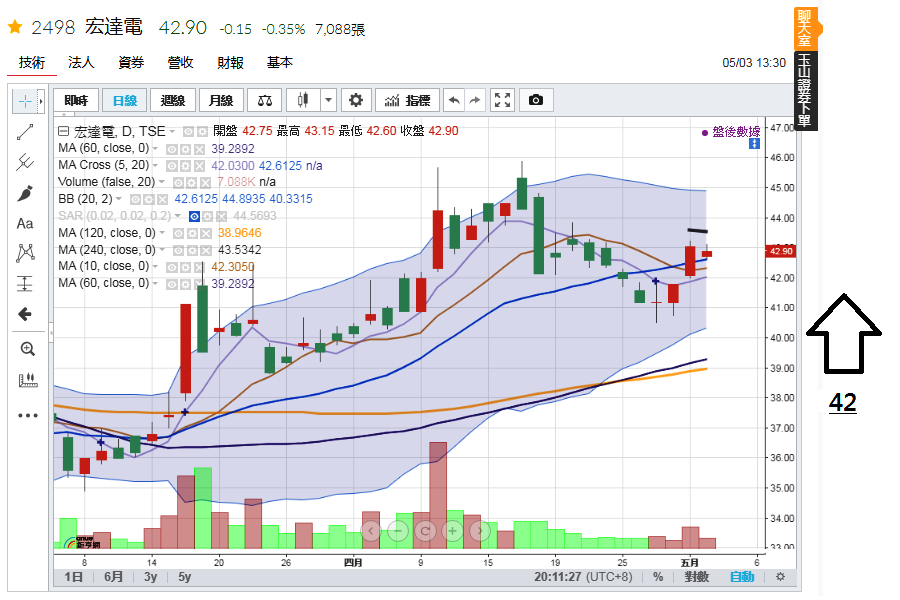Open the 營收 tab
The width and height of the screenshot is (900, 600).
pos(180,62)
